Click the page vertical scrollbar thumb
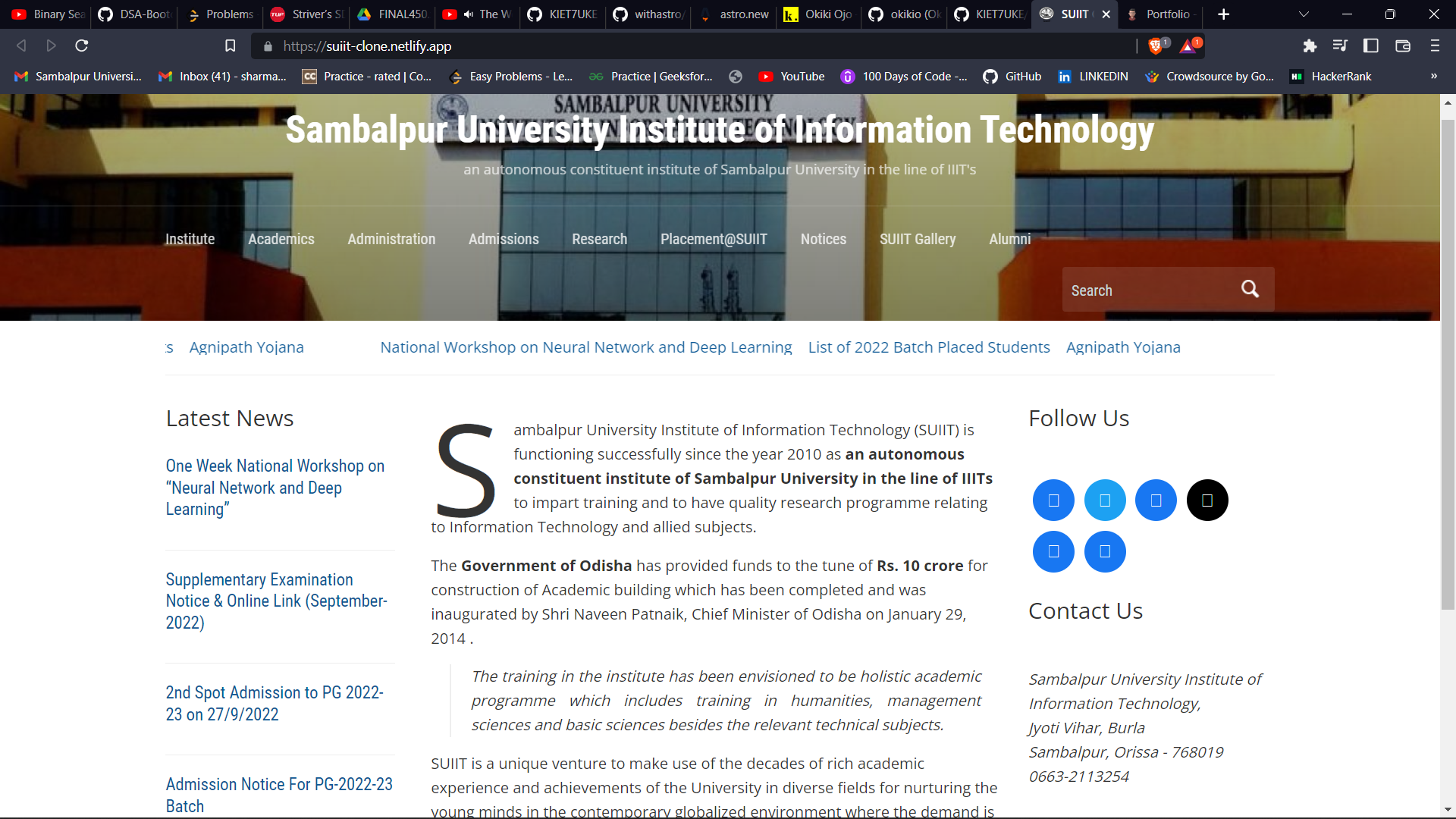This screenshot has height=819, width=1456. point(1448,364)
